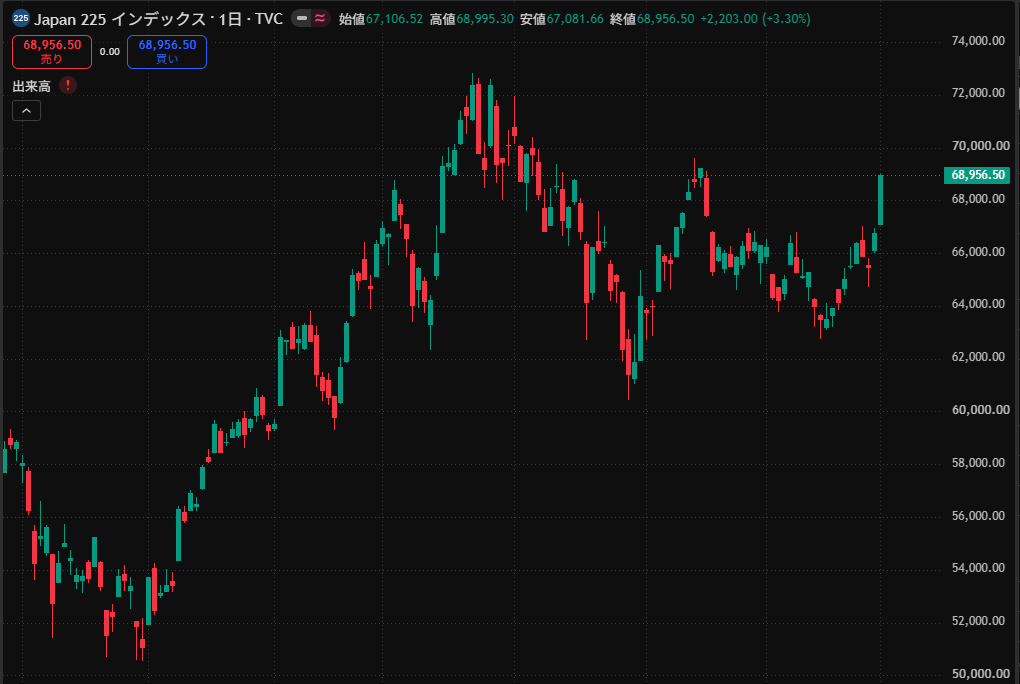The height and width of the screenshot is (684, 1020).
Task: Click the 0.00 spread value between sell and buy
Action: 109,52
